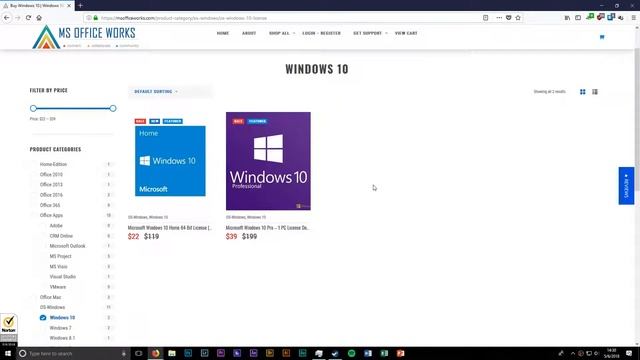Select the Office 365 category
This screenshot has height=360, width=640.
[x=50, y=205]
